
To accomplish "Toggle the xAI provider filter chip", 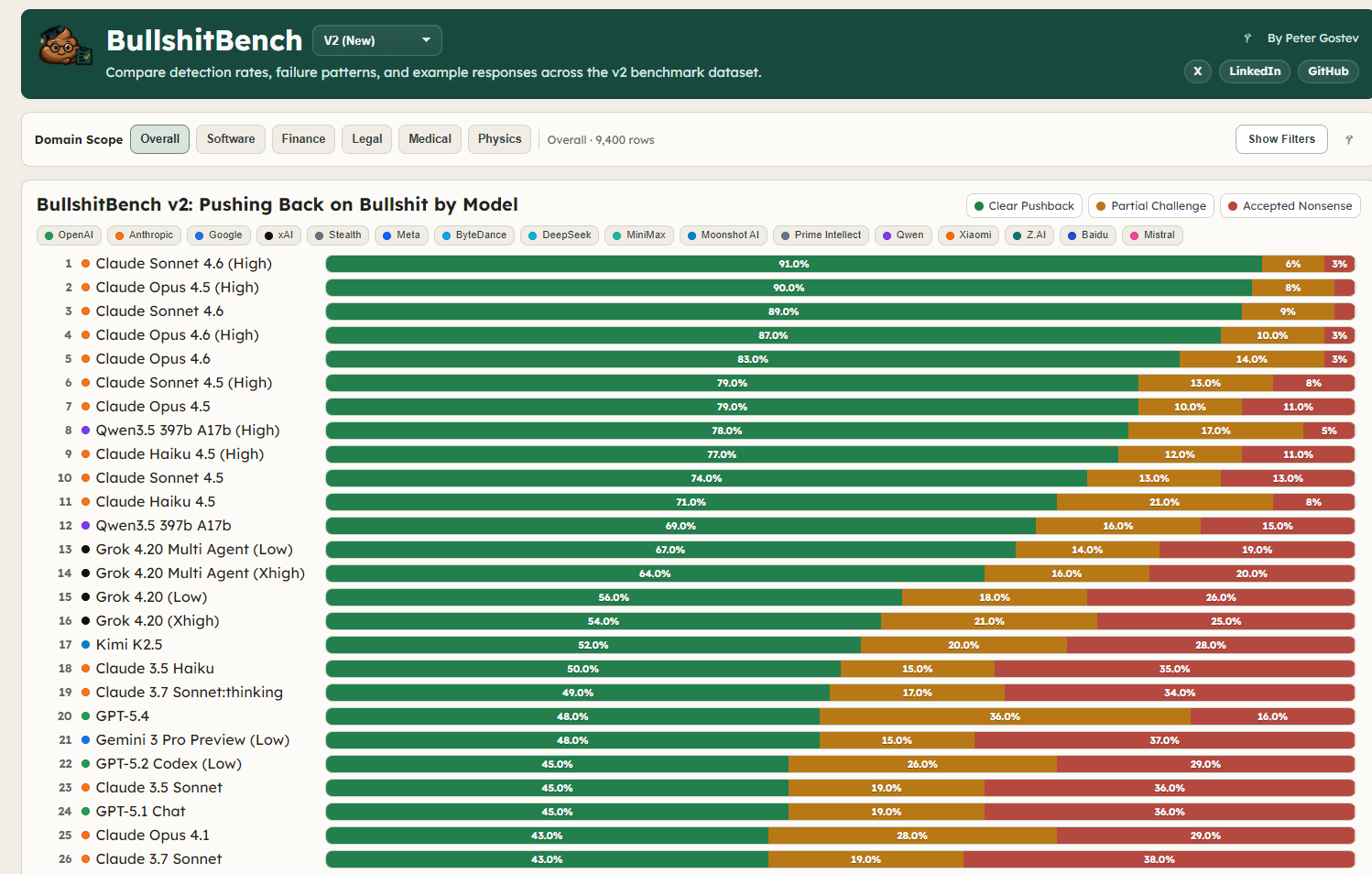I will pos(278,235).
